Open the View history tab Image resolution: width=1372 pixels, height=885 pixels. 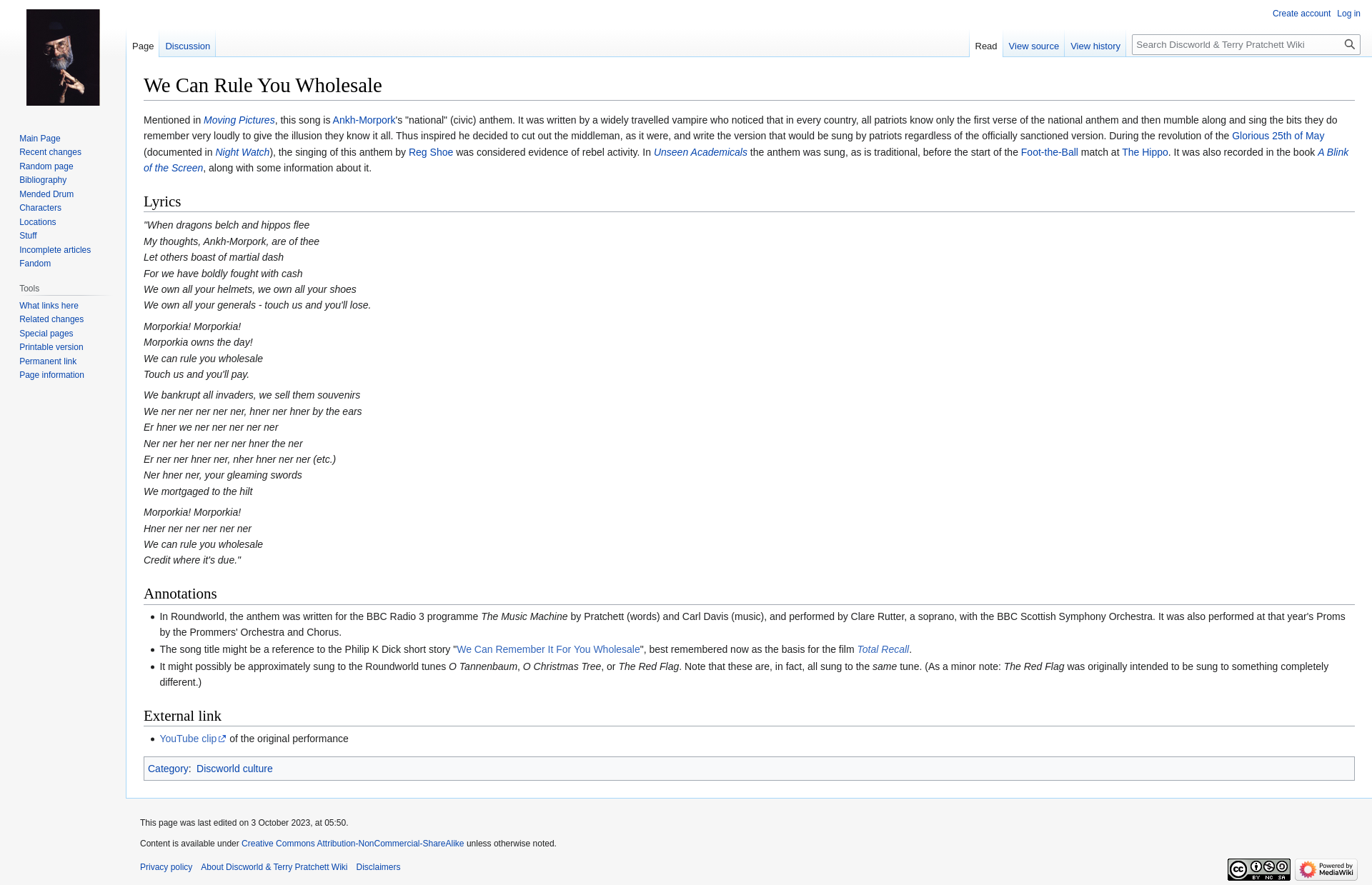tap(1095, 46)
